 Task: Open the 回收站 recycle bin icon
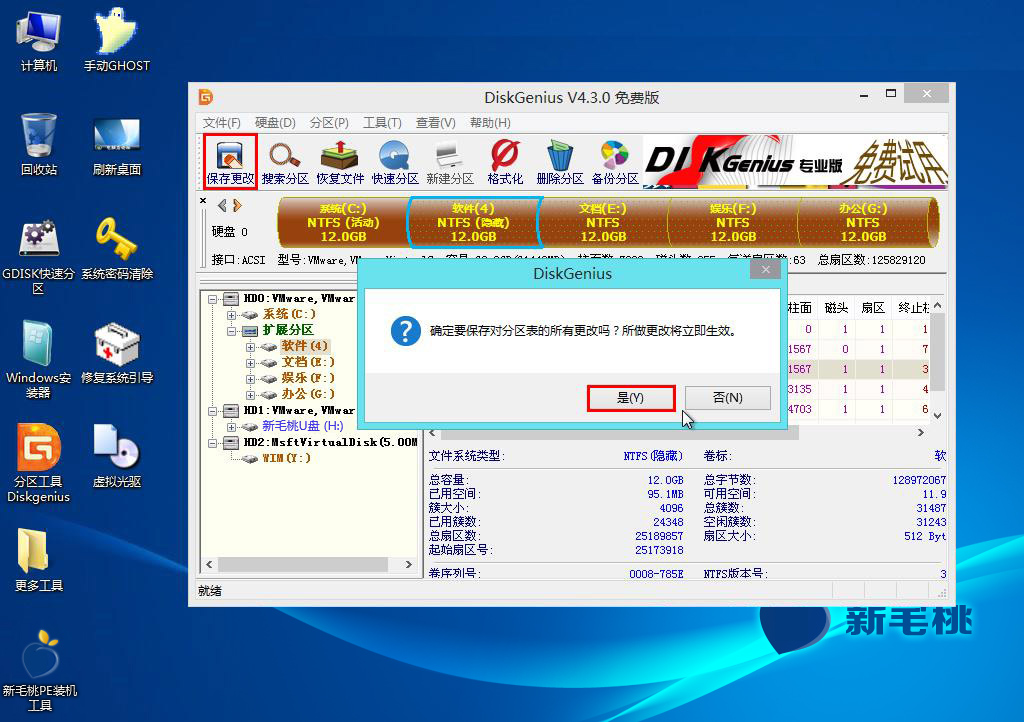[x=39, y=144]
